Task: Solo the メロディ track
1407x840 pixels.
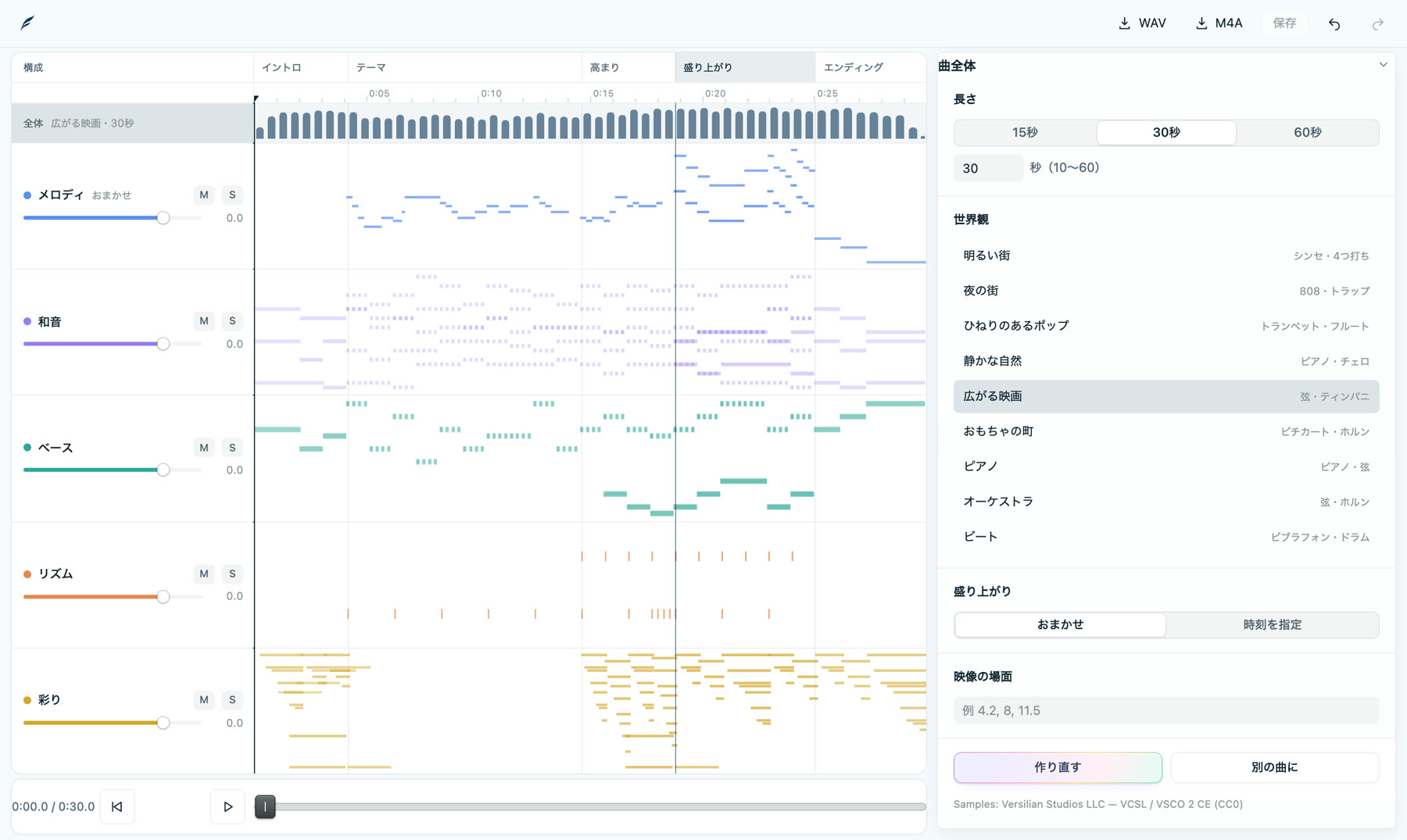Action: click(x=232, y=195)
